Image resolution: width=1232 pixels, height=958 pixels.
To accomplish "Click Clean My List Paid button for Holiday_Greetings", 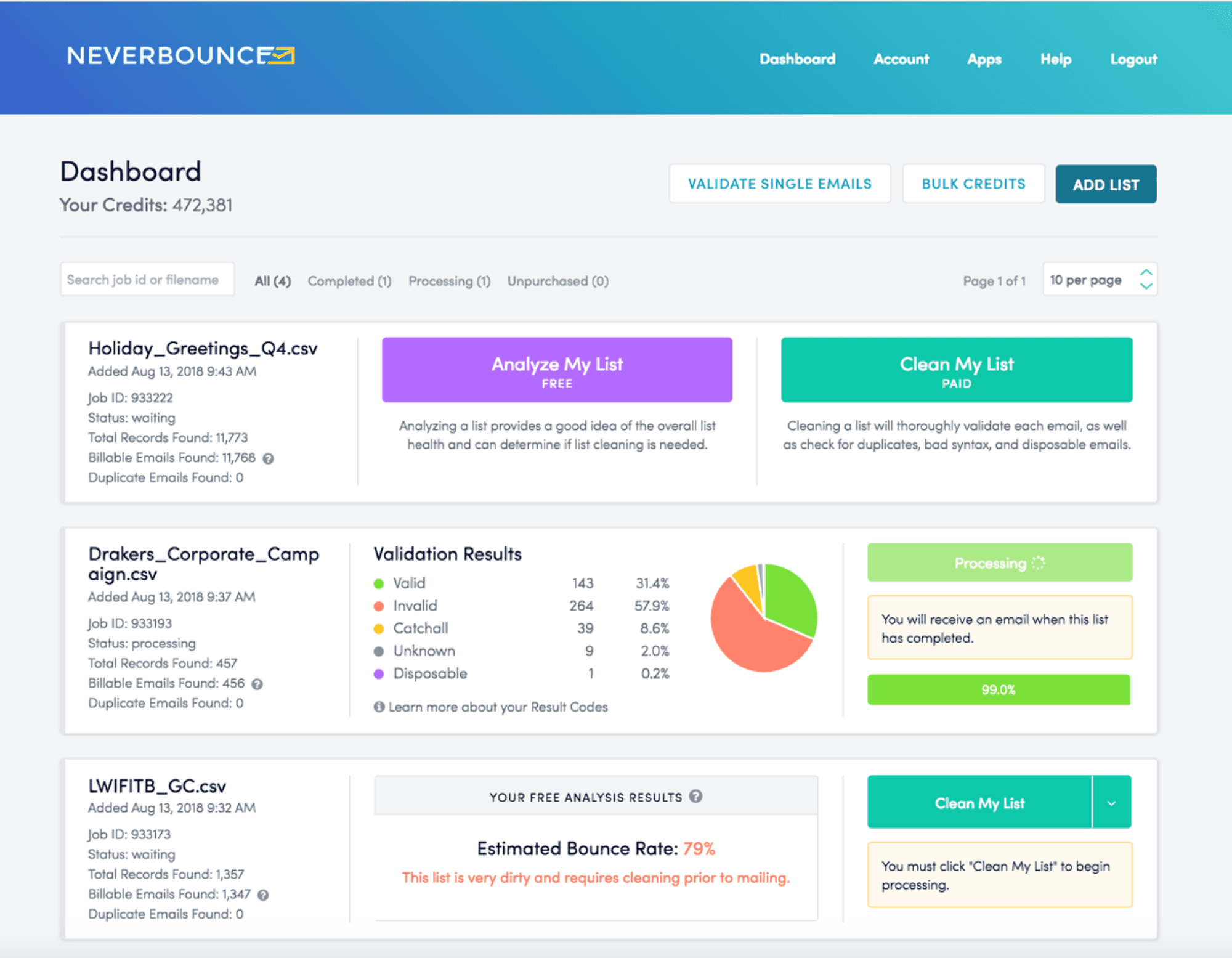I will (957, 370).
